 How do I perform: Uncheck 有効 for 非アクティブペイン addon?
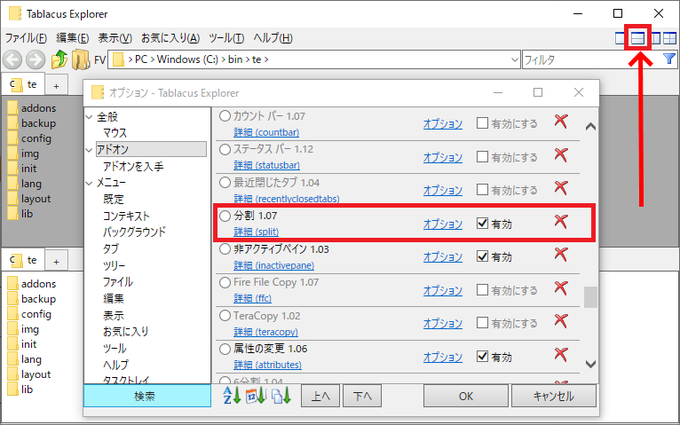(x=482, y=256)
